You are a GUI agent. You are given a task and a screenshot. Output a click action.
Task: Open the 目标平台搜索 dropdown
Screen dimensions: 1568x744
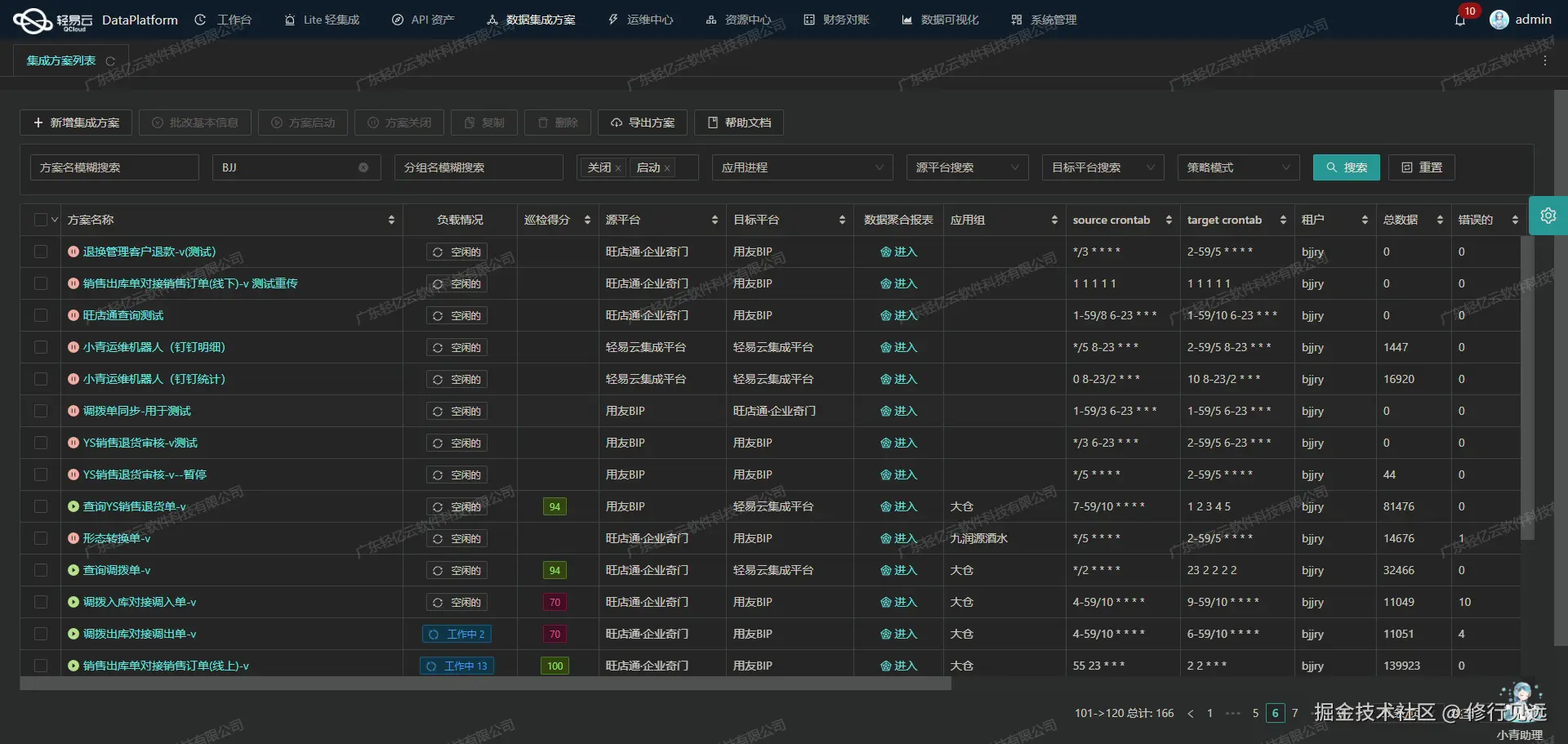coord(1102,167)
